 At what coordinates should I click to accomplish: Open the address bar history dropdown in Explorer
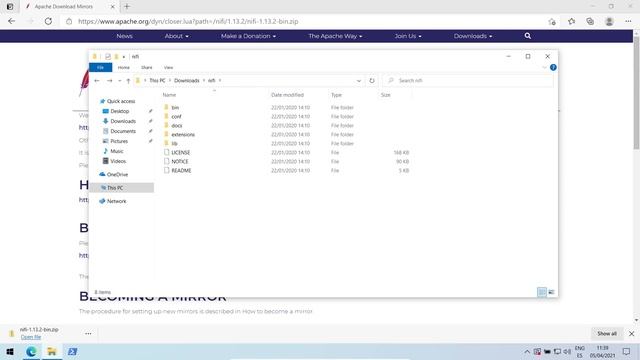359,81
